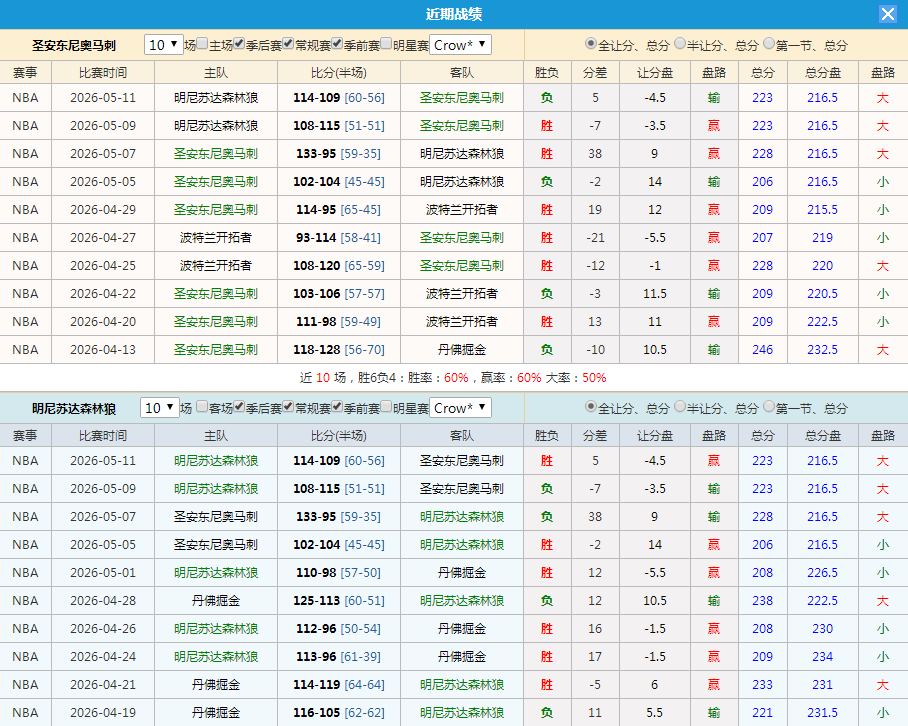This screenshot has width=908, height=726.
Task: Click the total score 246
Action: [762, 350]
